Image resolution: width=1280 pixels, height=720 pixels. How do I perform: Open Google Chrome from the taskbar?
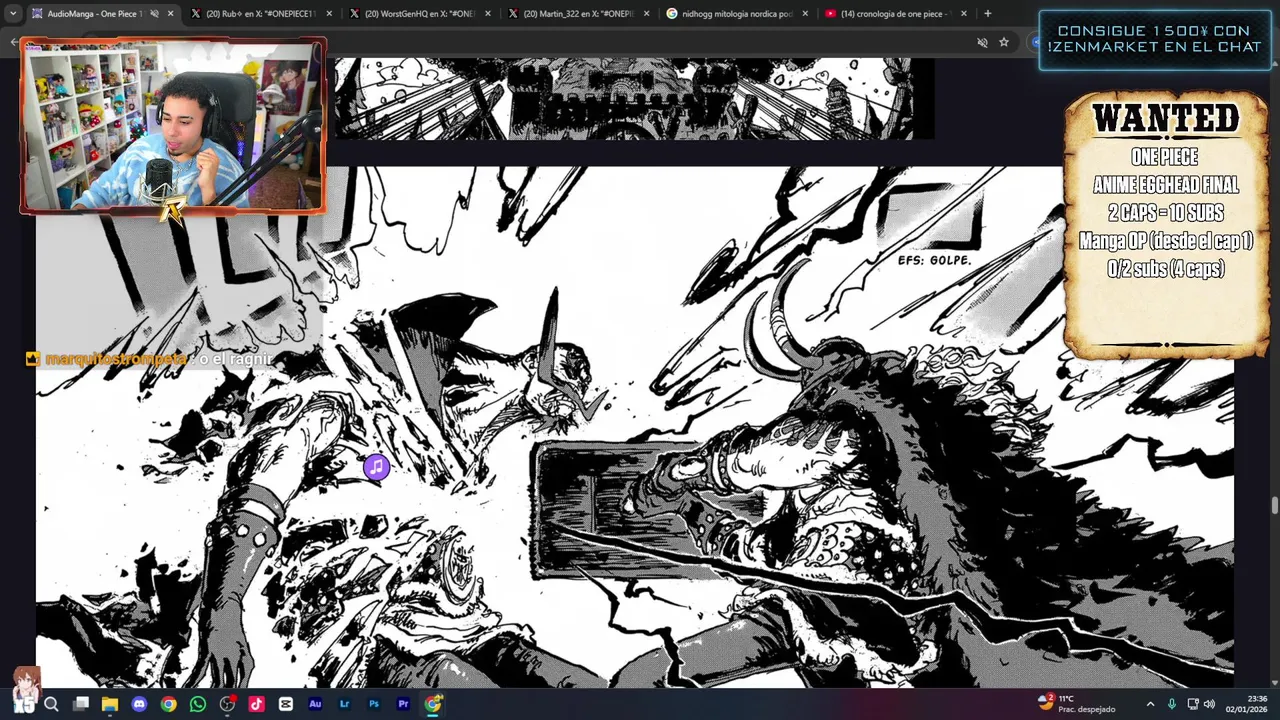click(x=169, y=704)
